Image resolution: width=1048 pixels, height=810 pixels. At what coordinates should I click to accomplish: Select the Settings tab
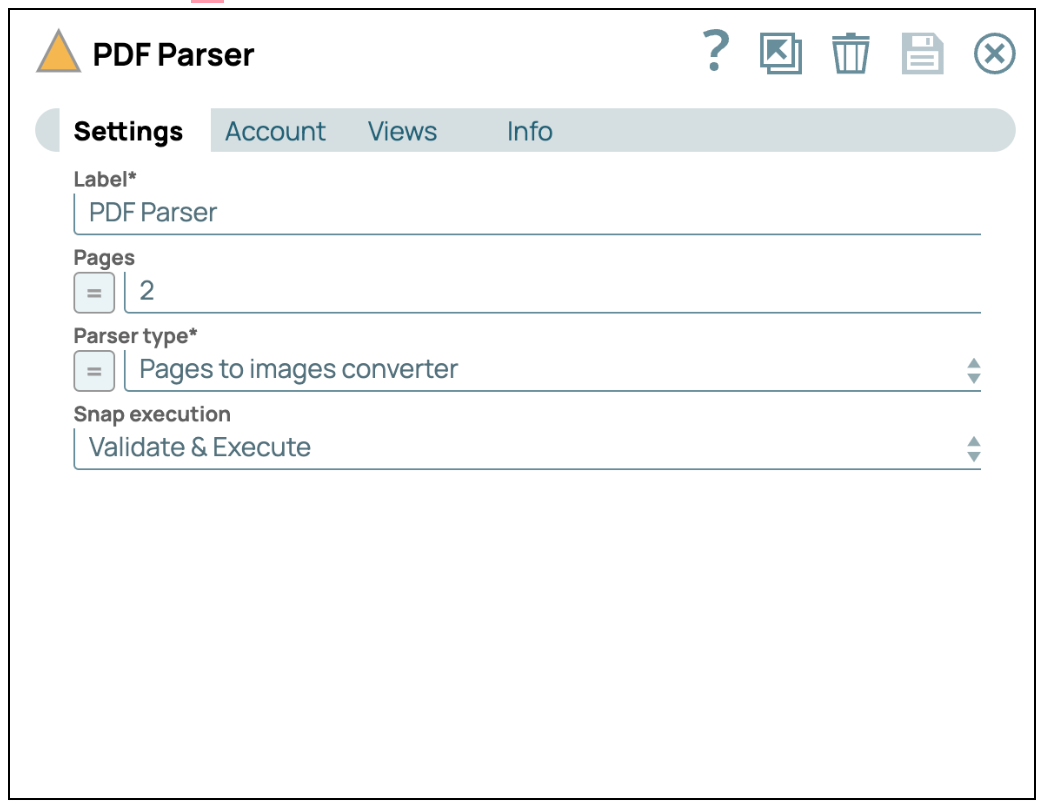[x=128, y=132]
